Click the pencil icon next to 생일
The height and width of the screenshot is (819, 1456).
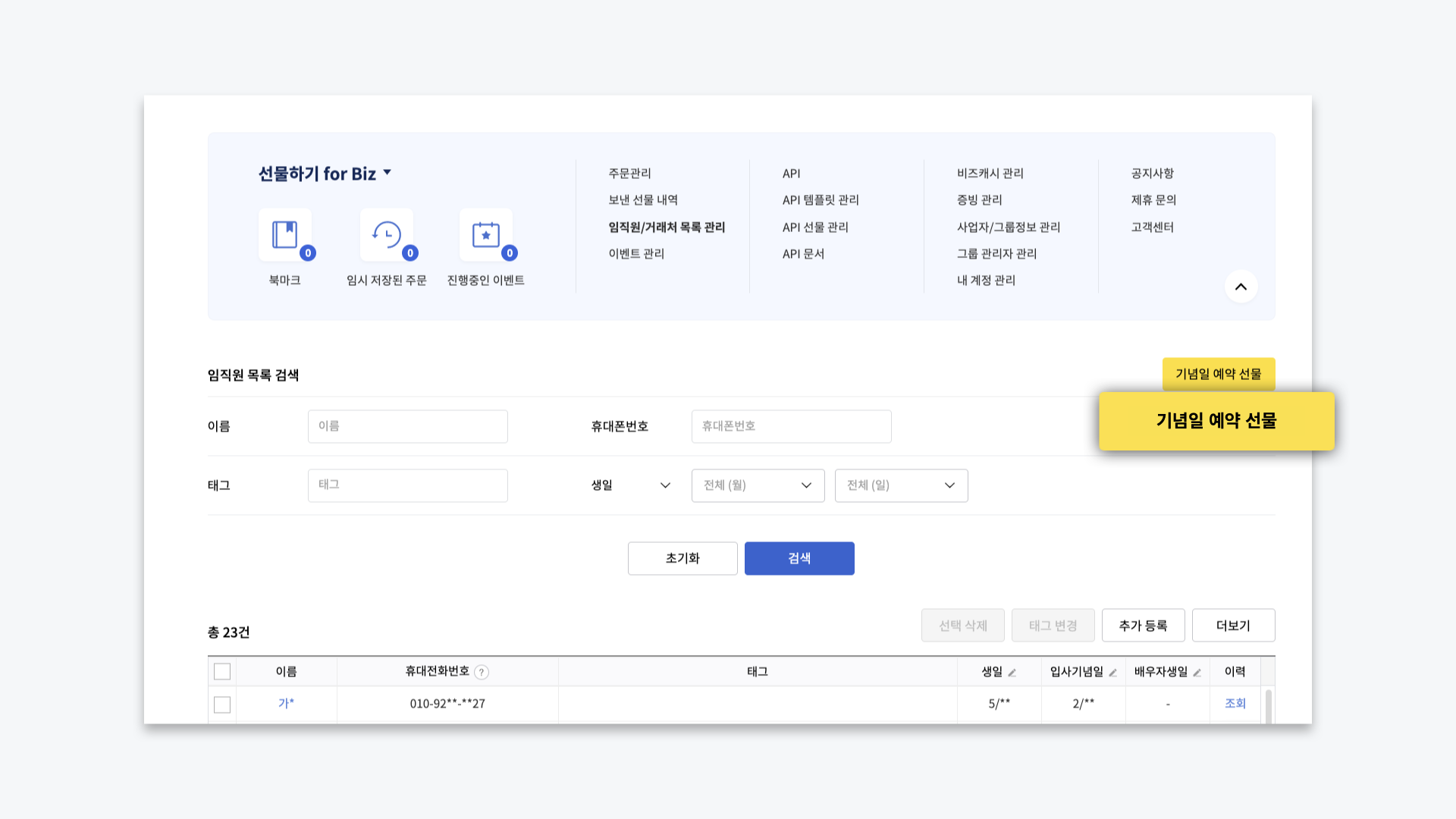coord(1012,673)
